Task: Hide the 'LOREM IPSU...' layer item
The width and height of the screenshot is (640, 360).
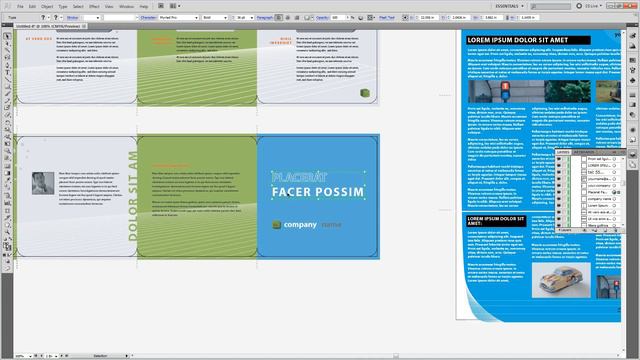Action: (x=559, y=165)
